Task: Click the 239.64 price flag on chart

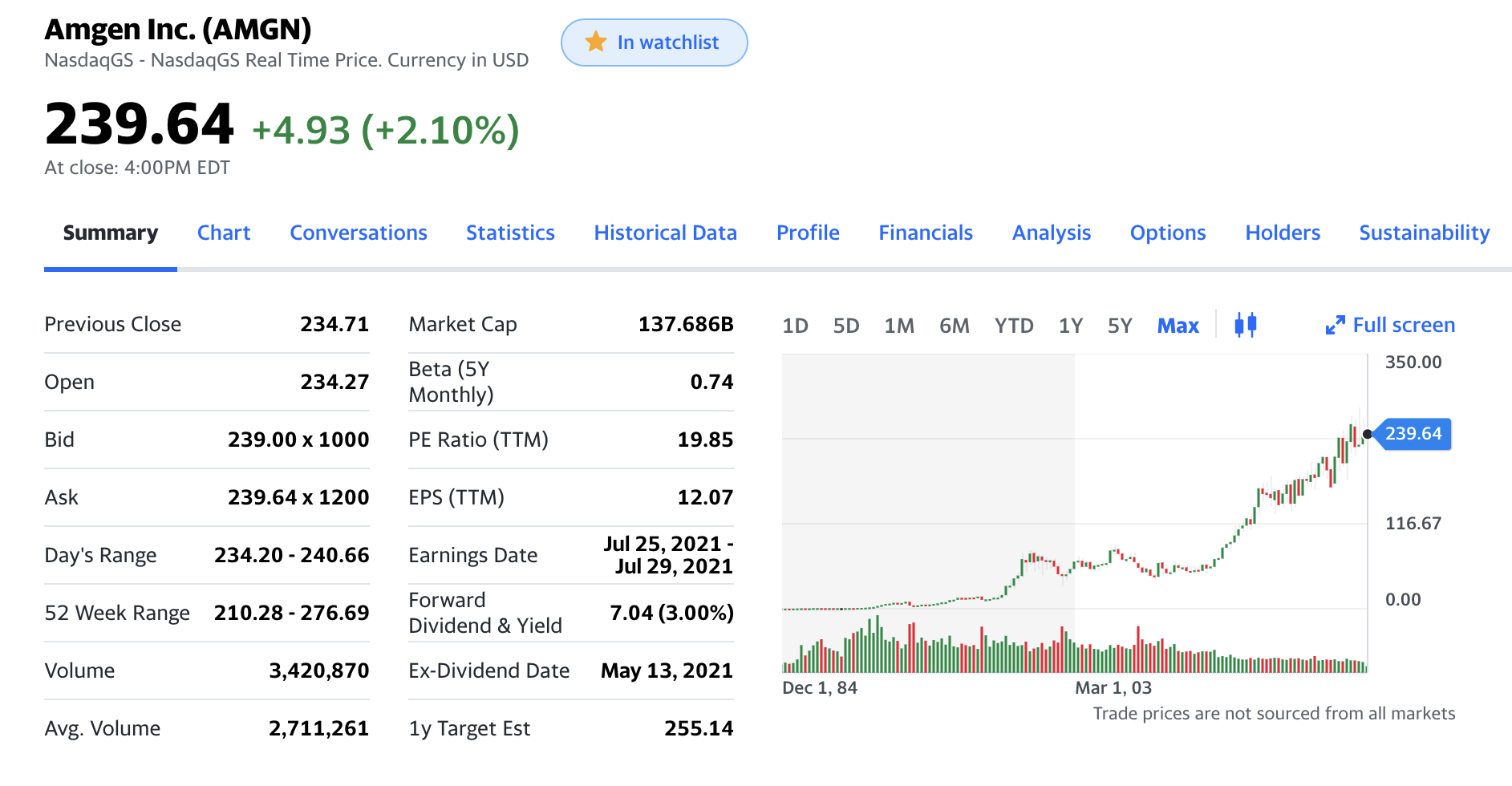Action: point(1413,434)
